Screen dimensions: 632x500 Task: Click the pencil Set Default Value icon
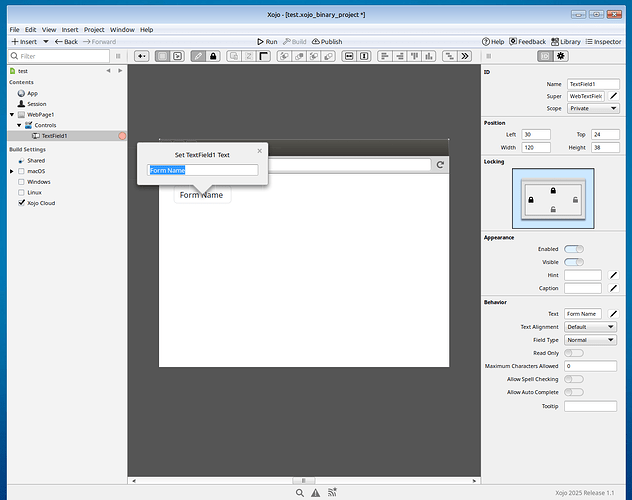[x=198, y=56]
